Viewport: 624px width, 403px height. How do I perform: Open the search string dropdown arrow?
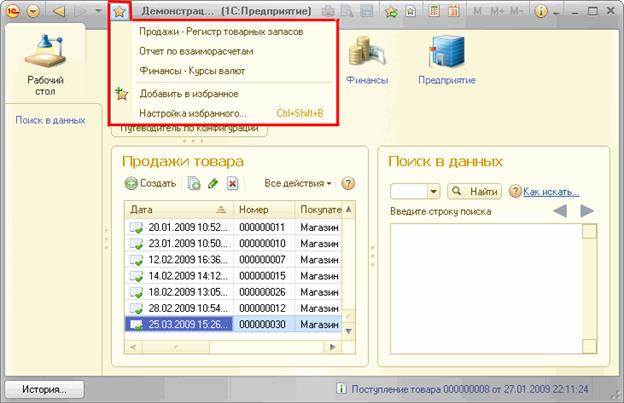click(x=433, y=191)
